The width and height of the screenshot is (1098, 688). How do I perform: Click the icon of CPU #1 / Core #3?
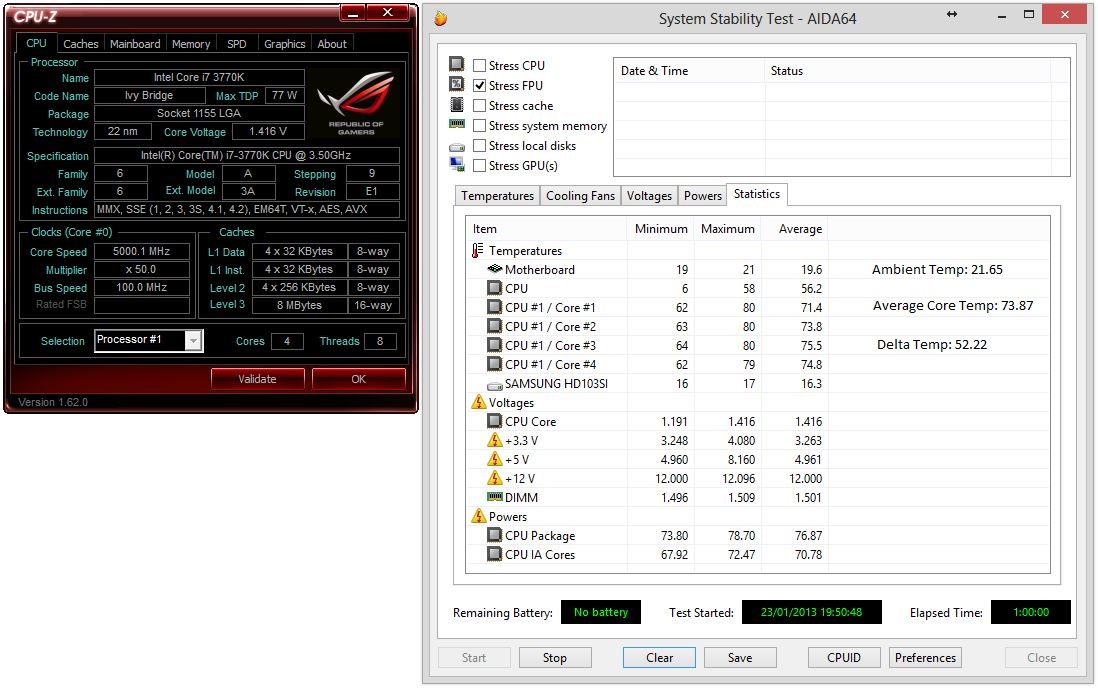(x=494, y=345)
